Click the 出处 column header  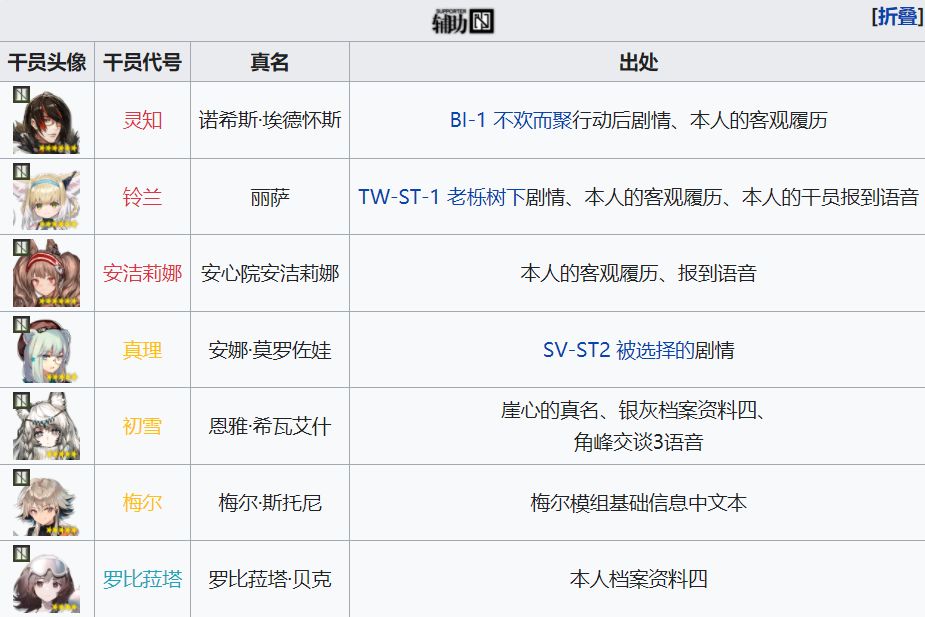click(x=638, y=62)
